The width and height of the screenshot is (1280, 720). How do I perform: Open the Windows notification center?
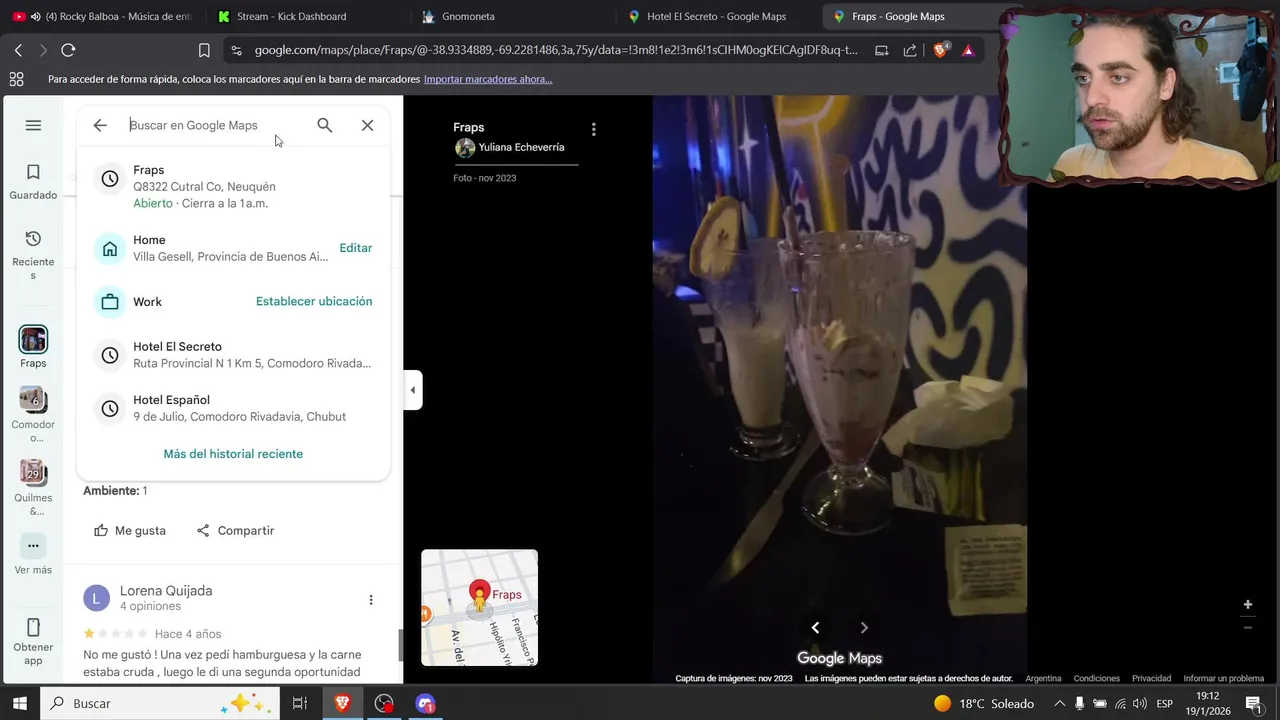point(1253,703)
